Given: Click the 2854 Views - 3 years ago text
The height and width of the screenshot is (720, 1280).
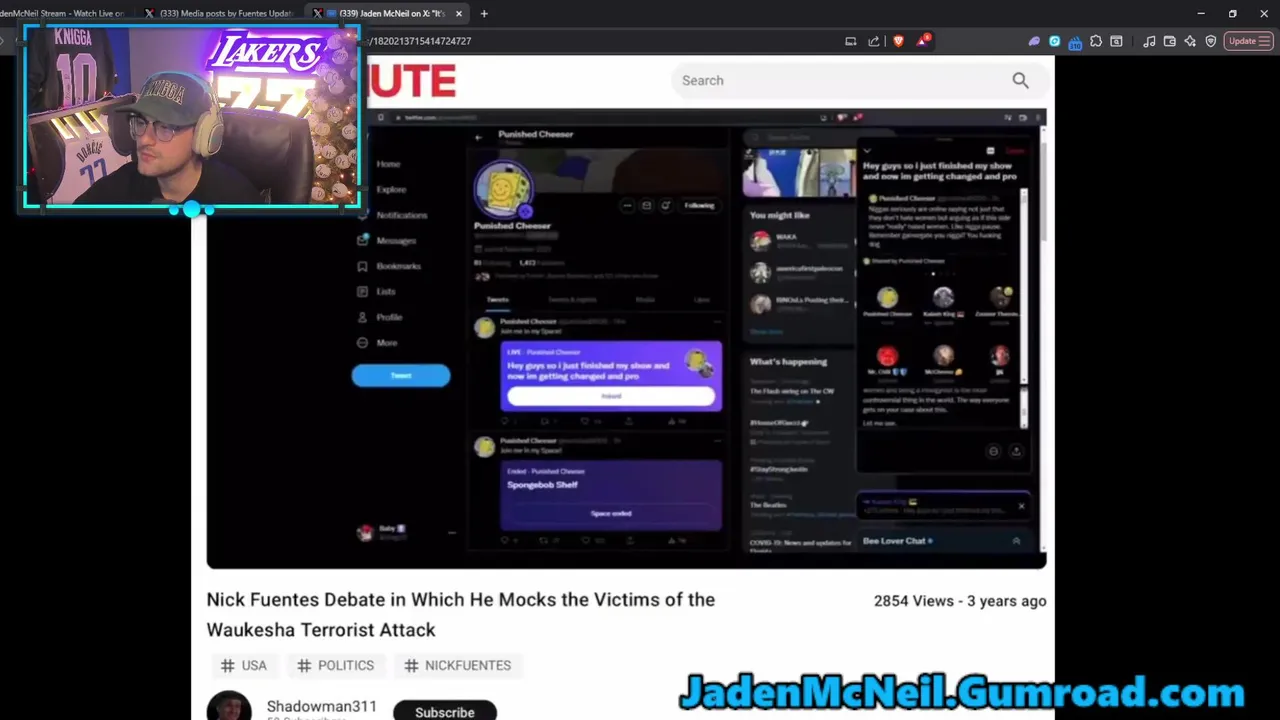Looking at the screenshot, I should (960, 601).
